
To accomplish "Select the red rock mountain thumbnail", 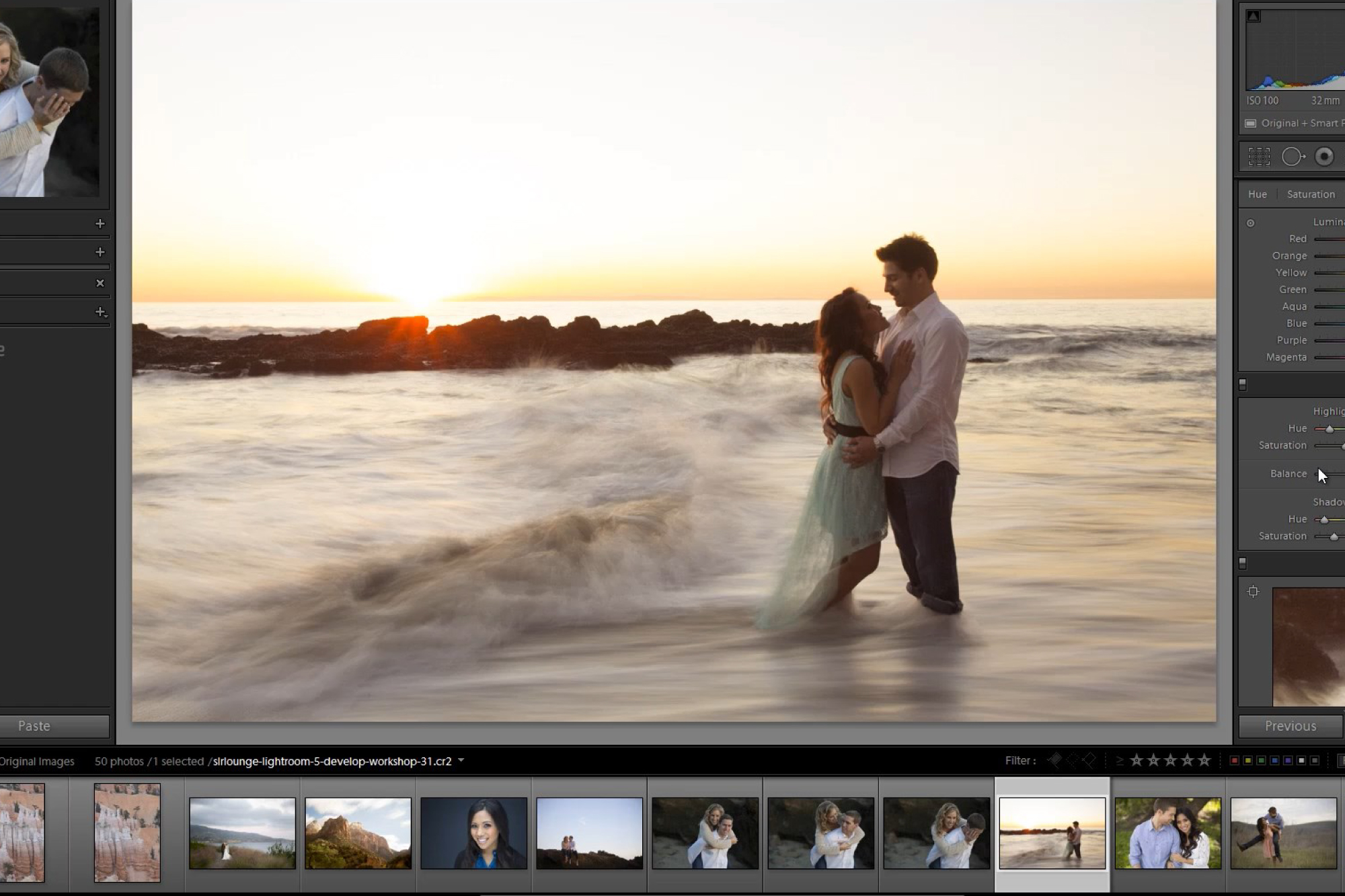I will (358, 833).
